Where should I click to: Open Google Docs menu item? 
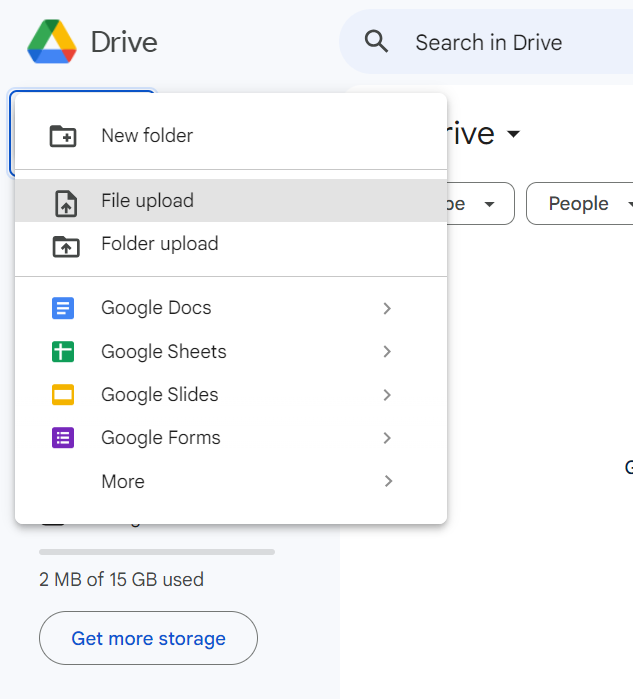231,308
